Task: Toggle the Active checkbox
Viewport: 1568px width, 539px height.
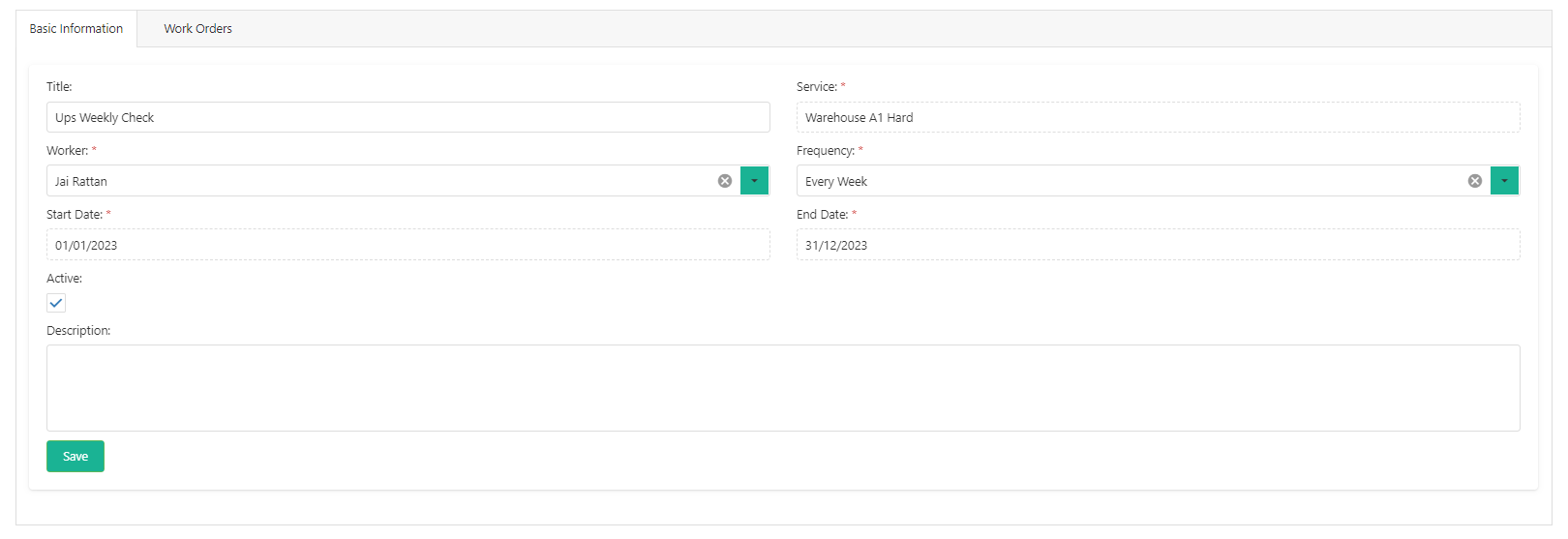Action: coord(56,303)
